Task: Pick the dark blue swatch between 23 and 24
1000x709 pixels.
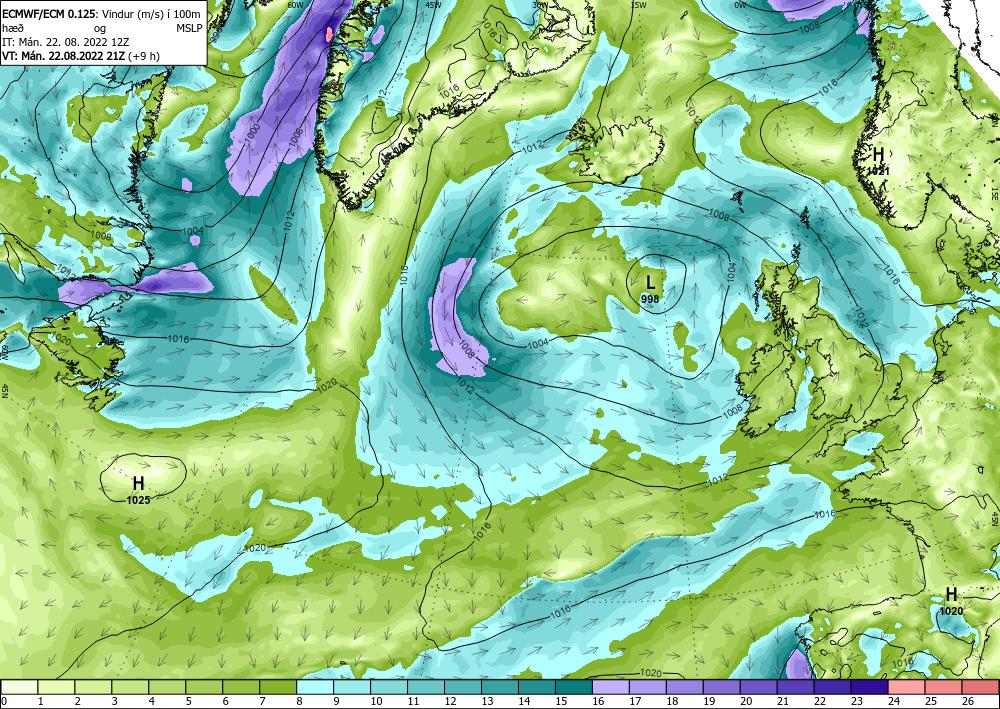Action: [870, 687]
